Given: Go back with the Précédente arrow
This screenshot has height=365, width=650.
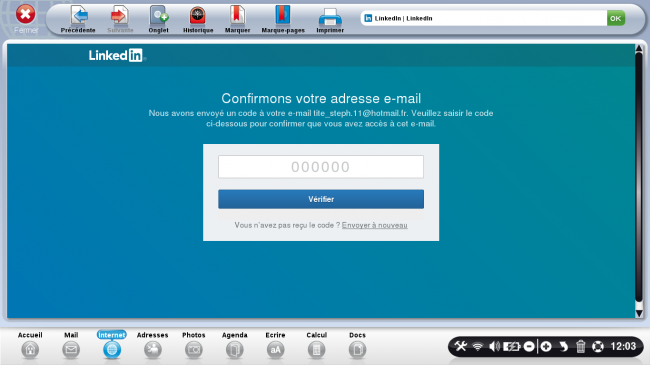Looking at the screenshot, I should [78, 19].
